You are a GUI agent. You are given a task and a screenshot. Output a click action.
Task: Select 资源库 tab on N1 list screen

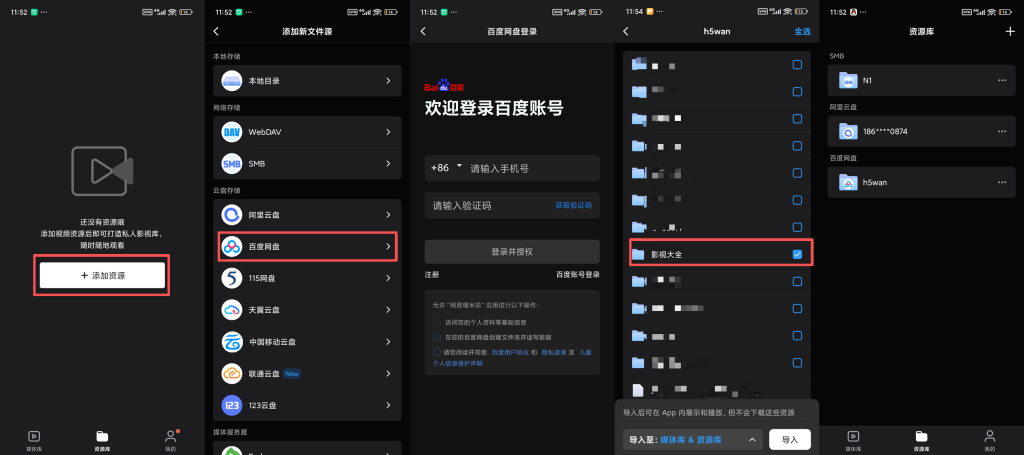[x=921, y=440]
